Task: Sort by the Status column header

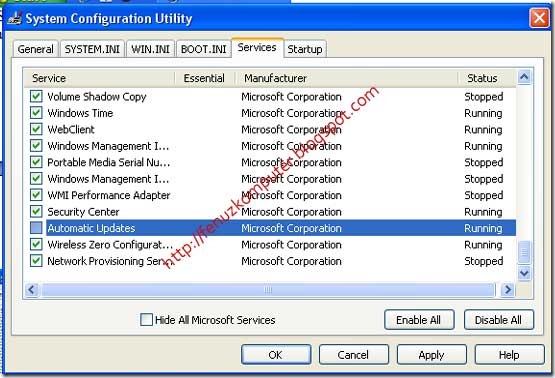Action: tap(486, 78)
